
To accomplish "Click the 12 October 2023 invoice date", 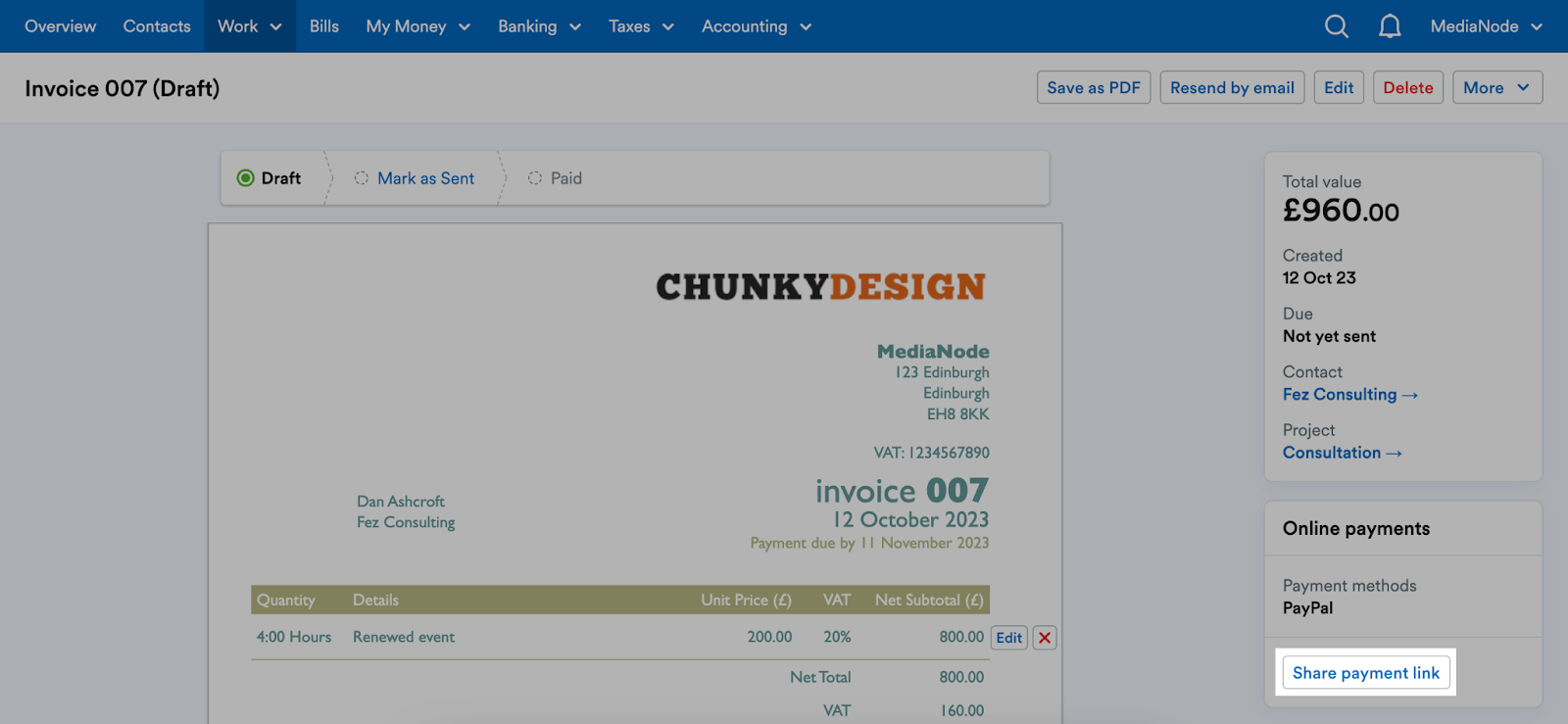I will 910,519.
